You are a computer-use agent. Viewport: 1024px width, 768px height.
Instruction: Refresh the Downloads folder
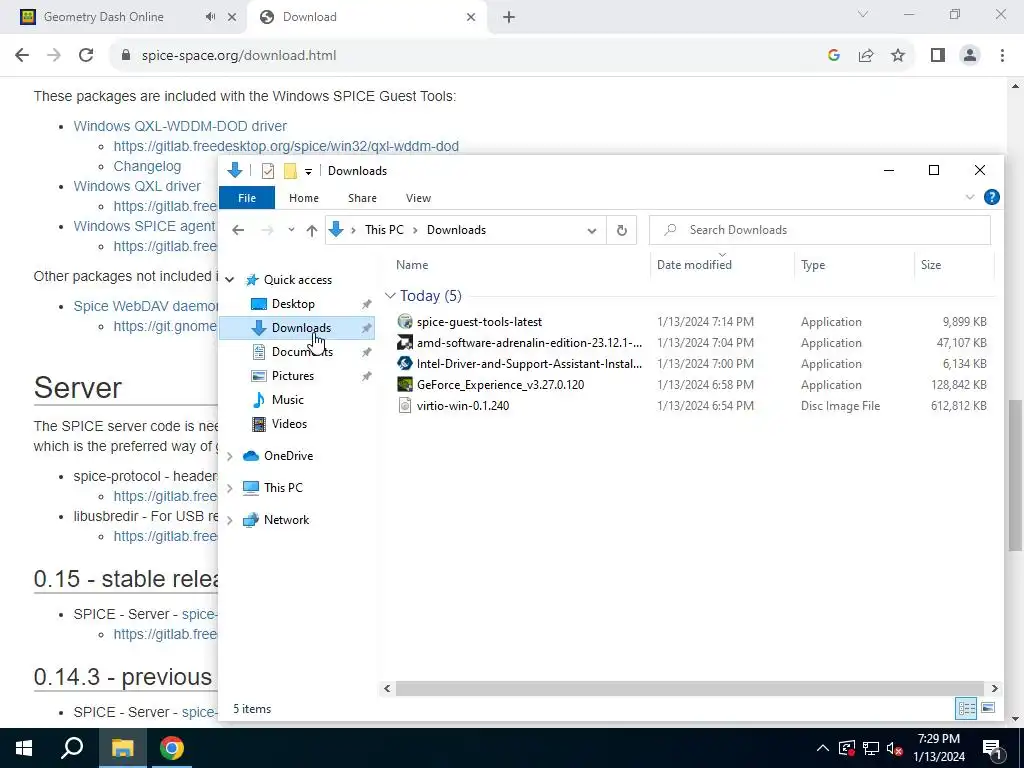[622, 230]
